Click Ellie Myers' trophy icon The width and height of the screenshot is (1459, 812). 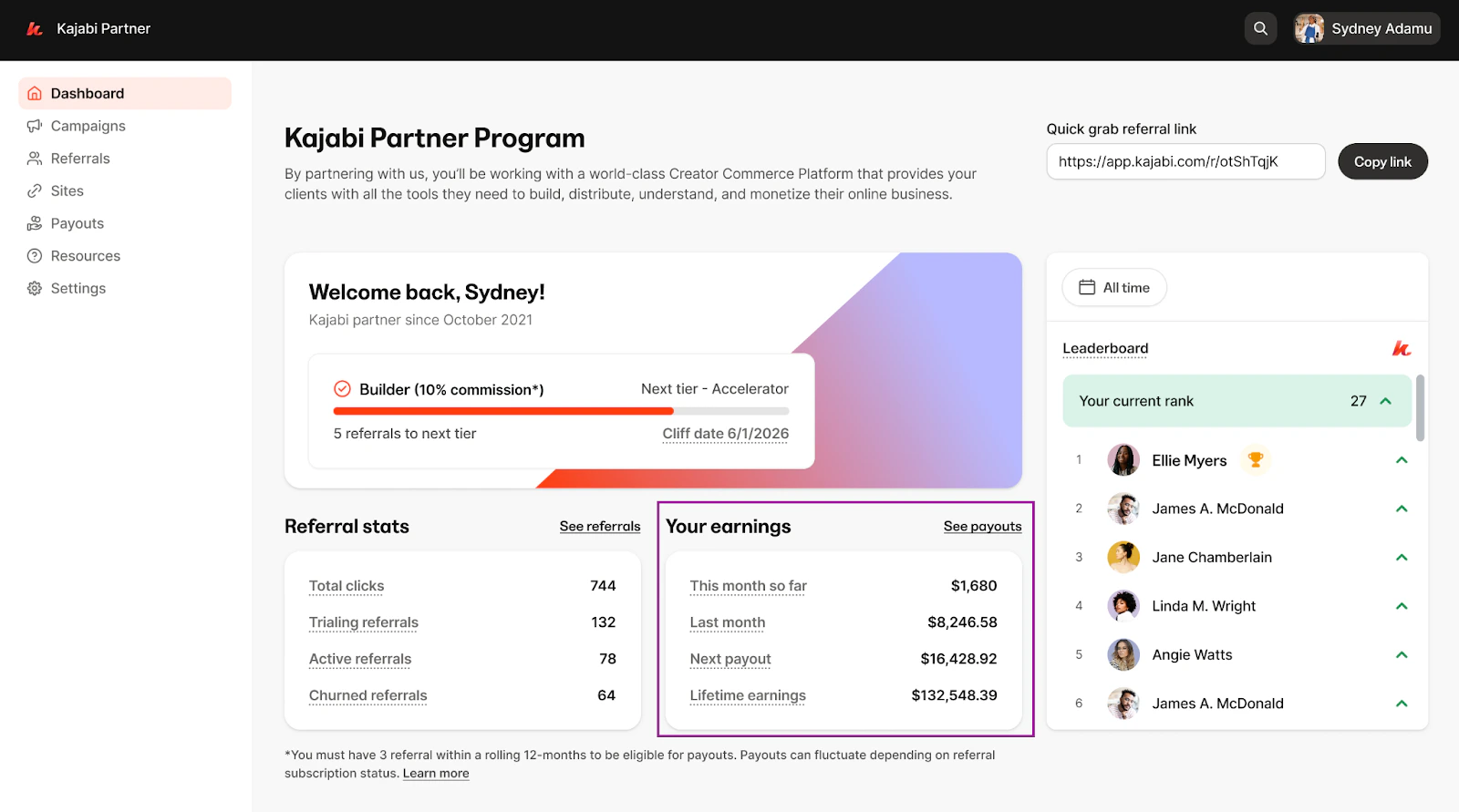[x=1256, y=459]
